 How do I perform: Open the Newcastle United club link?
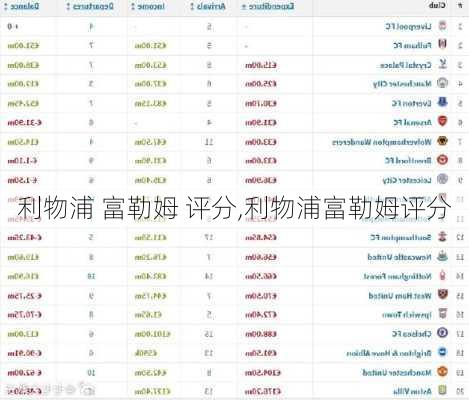pos(399,257)
